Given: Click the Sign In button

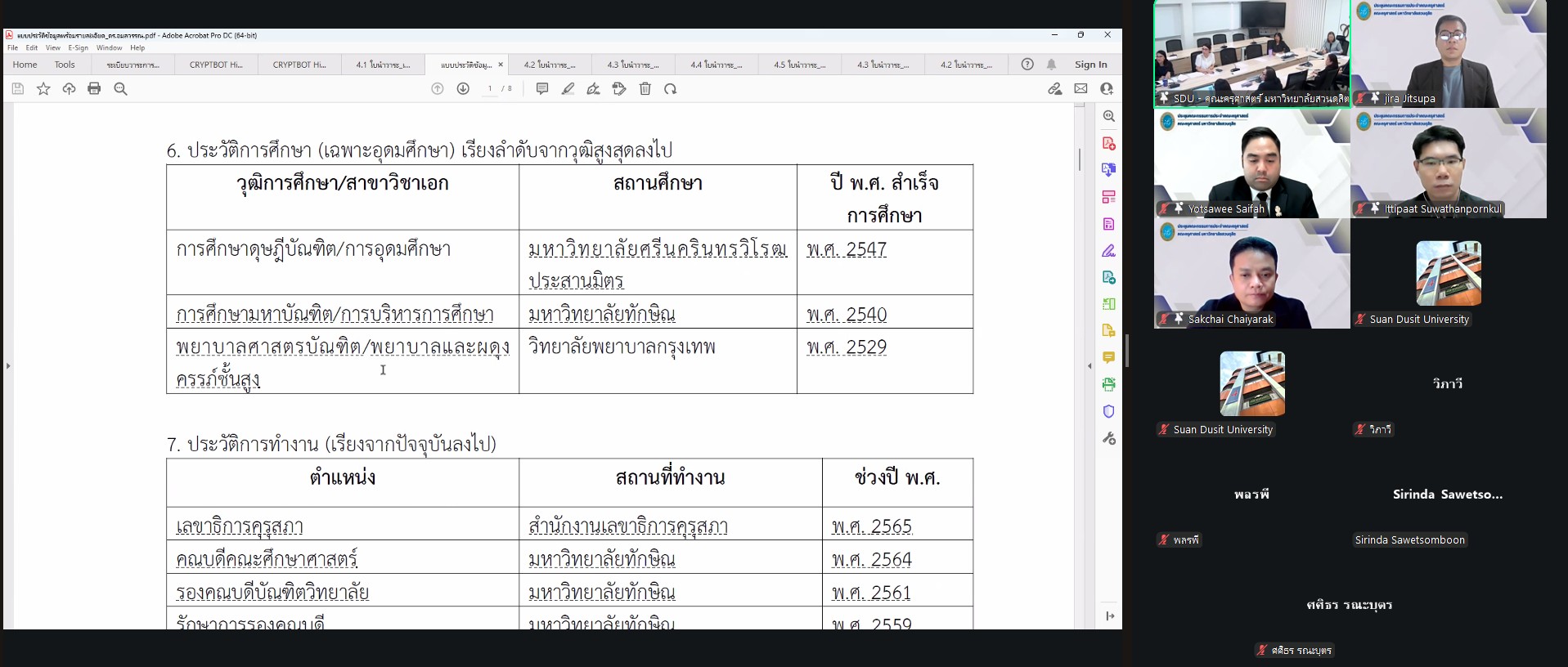Looking at the screenshot, I should 1090,65.
